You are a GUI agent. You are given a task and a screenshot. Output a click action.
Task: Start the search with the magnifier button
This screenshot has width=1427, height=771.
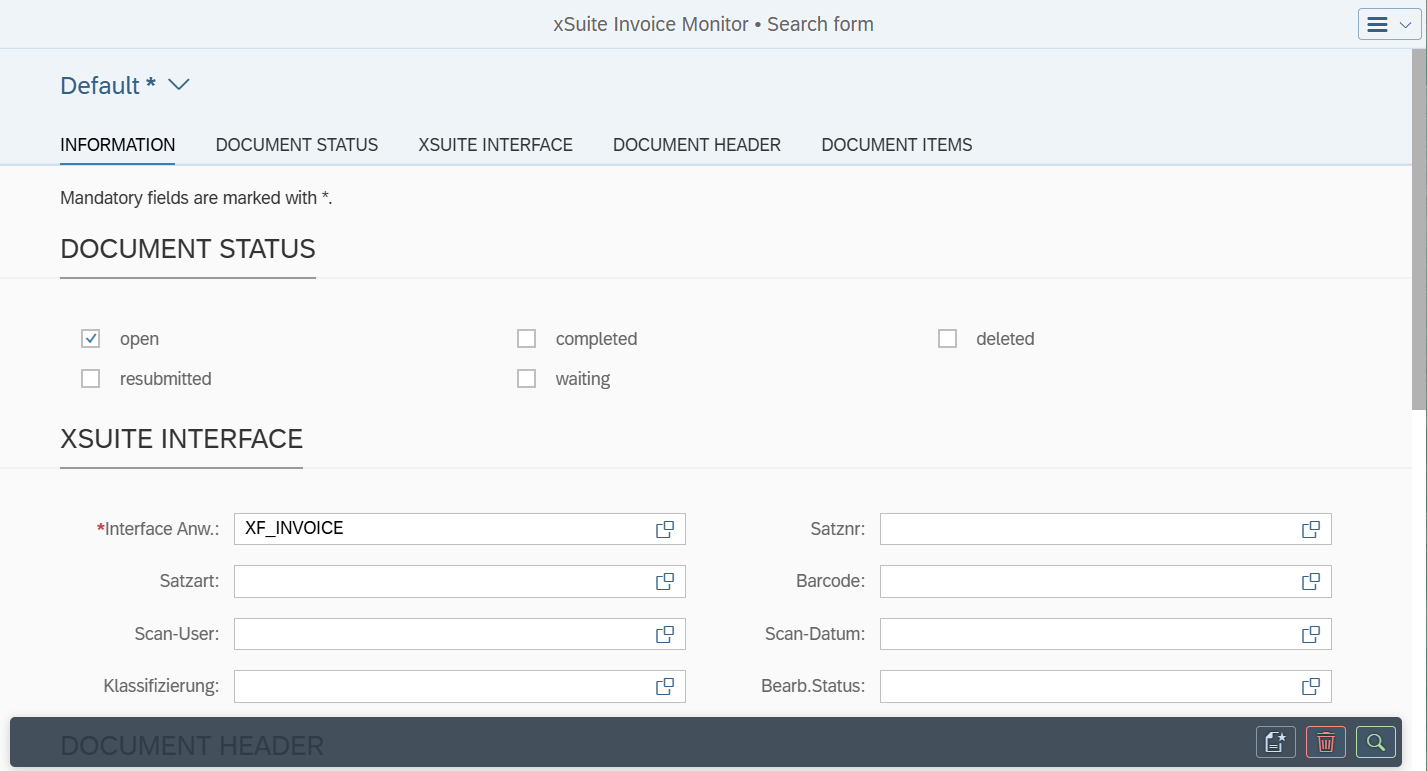[x=1375, y=742]
